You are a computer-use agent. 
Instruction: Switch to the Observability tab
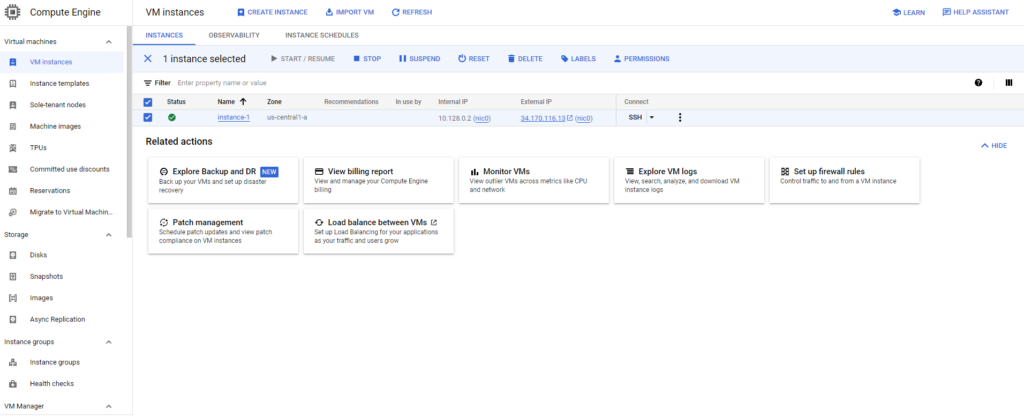pyautogui.click(x=234, y=35)
